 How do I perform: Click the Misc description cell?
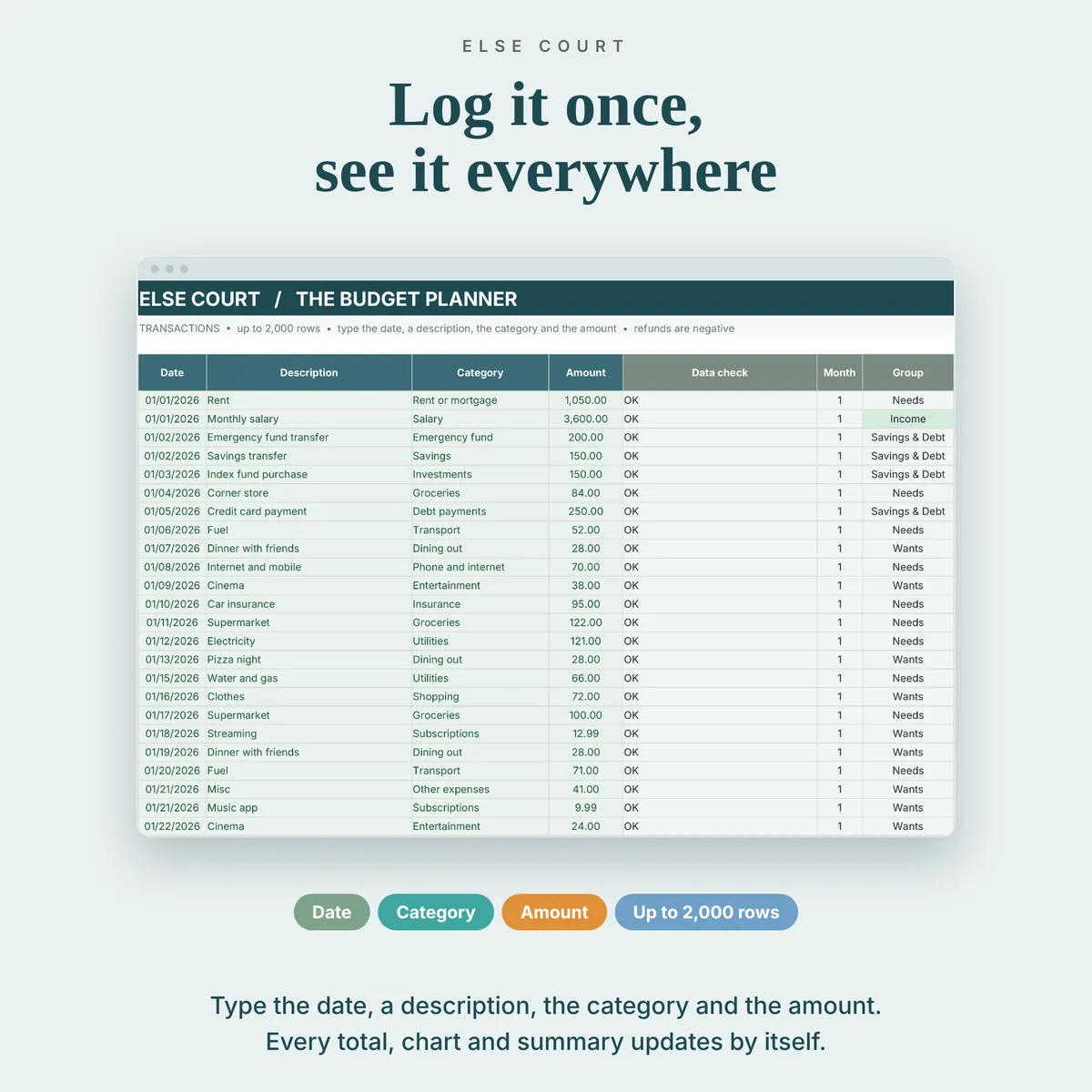pos(309,789)
